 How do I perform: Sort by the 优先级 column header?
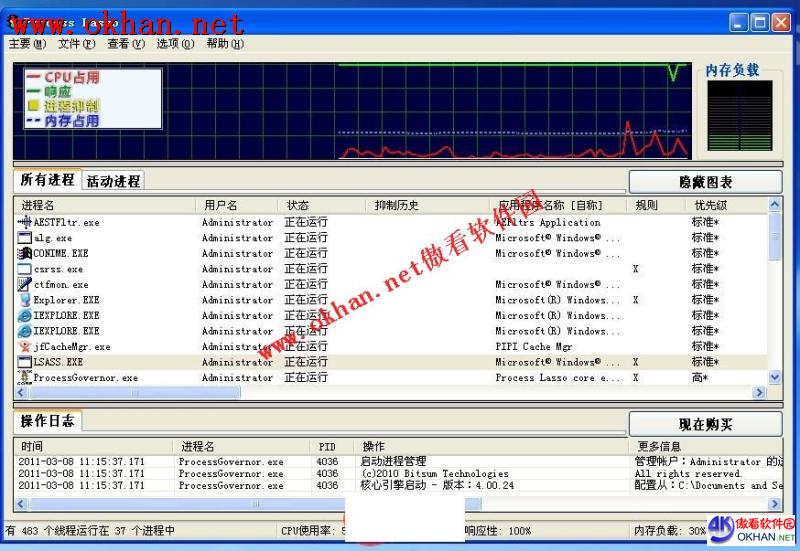(727, 205)
